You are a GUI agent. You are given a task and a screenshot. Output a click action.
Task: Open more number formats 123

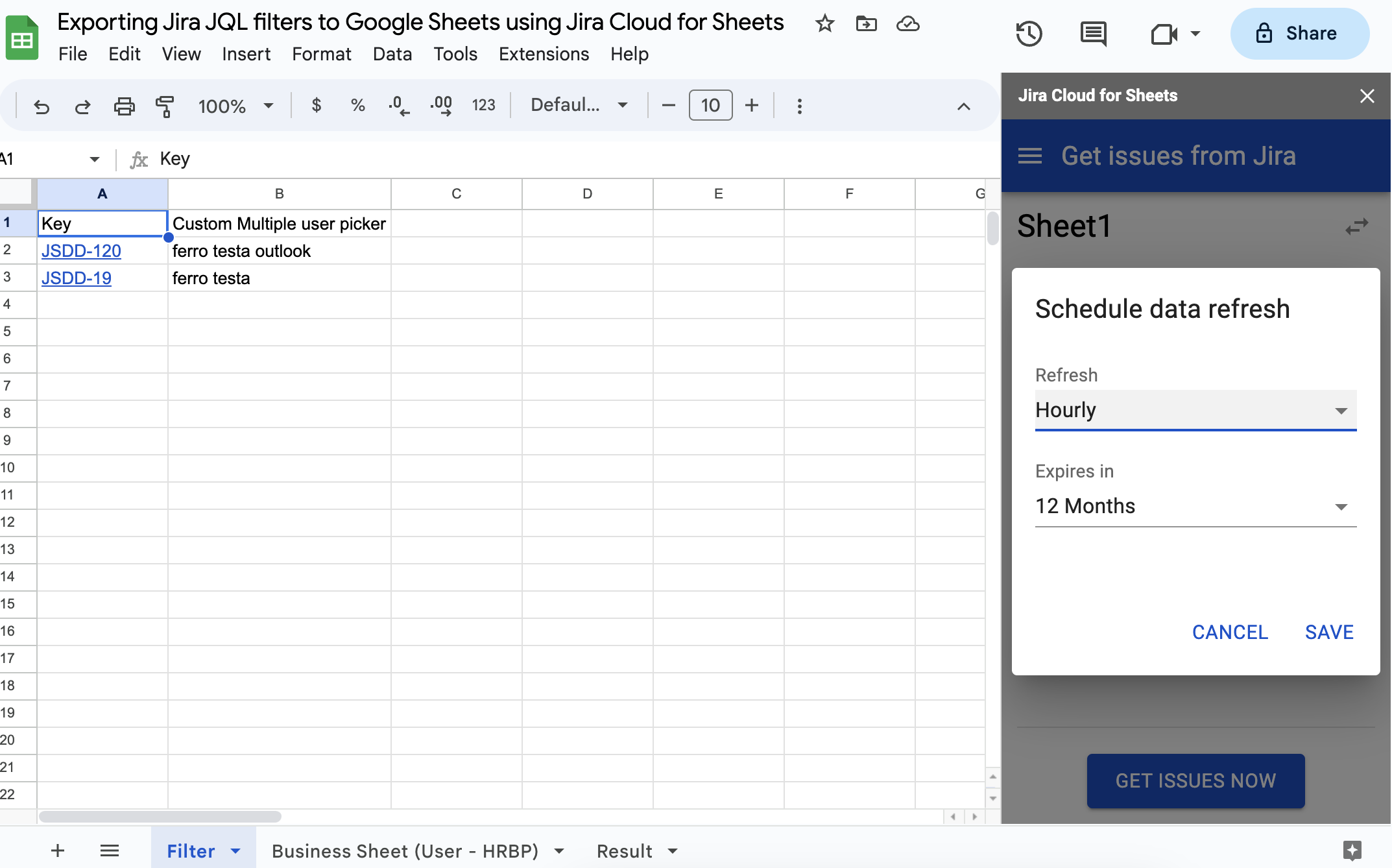click(483, 105)
